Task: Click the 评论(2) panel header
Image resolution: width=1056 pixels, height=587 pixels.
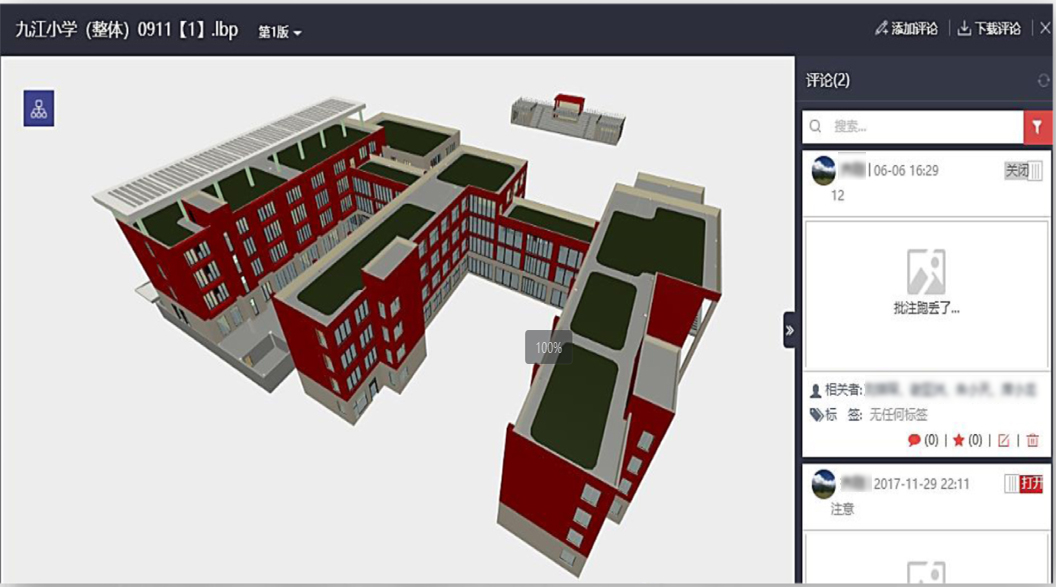Action: (x=828, y=80)
